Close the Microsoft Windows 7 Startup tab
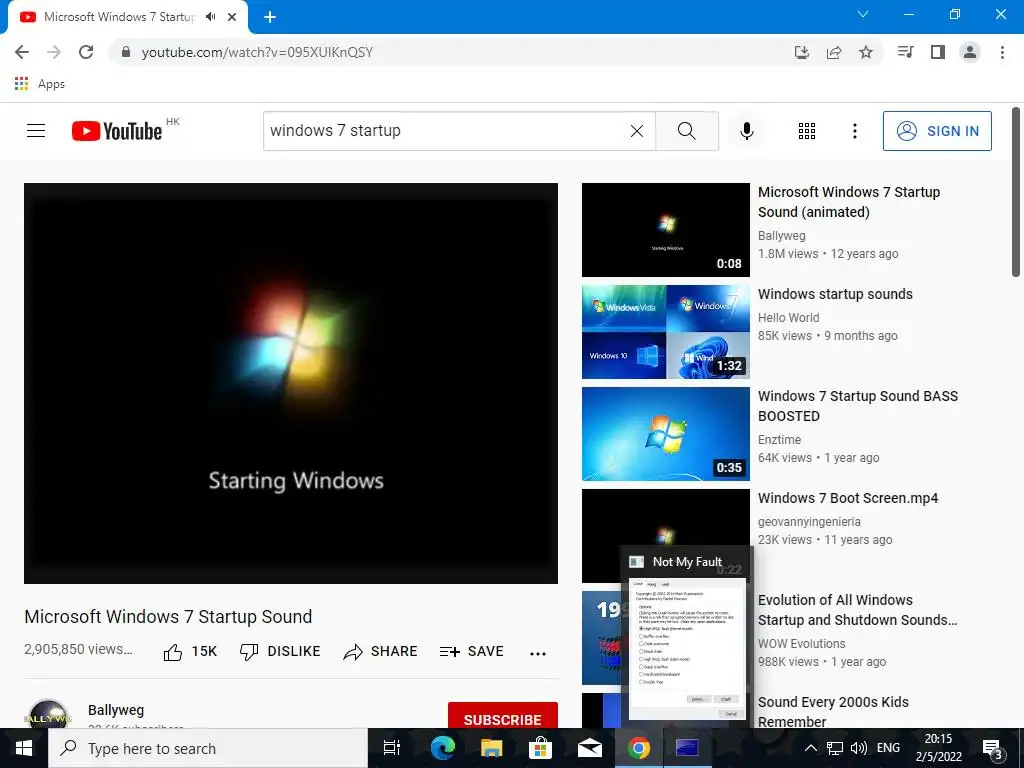Image resolution: width=1024 pixels, height=768 pixels. pos(232,17)
